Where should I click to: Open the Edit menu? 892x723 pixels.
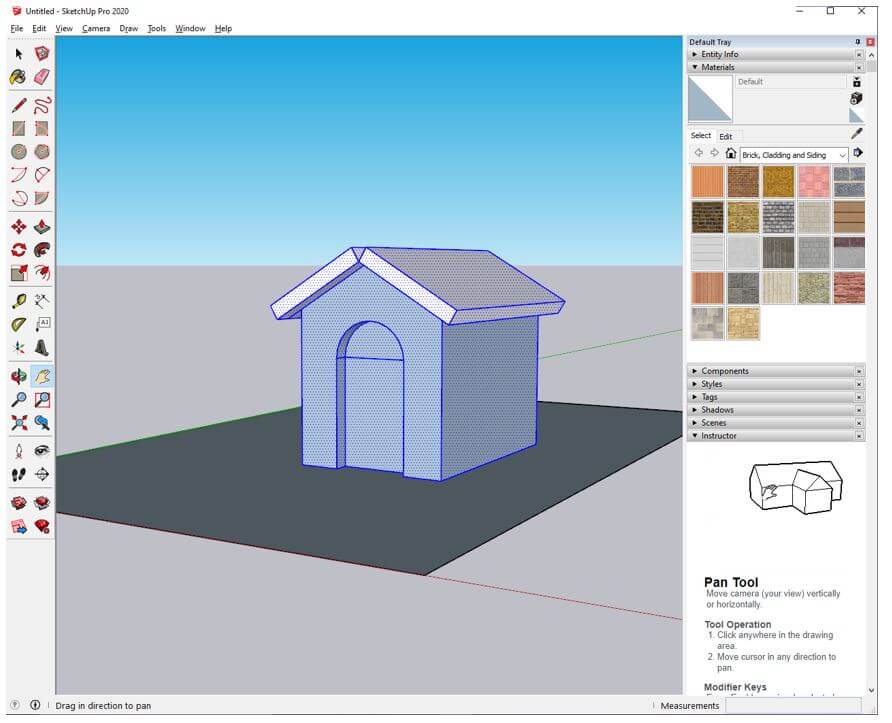[39, 28]
